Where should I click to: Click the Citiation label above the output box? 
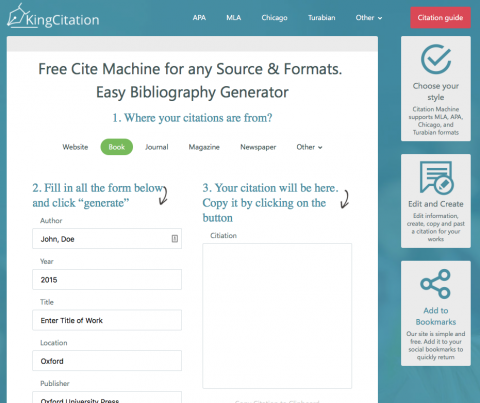click(x=223, y=235)
